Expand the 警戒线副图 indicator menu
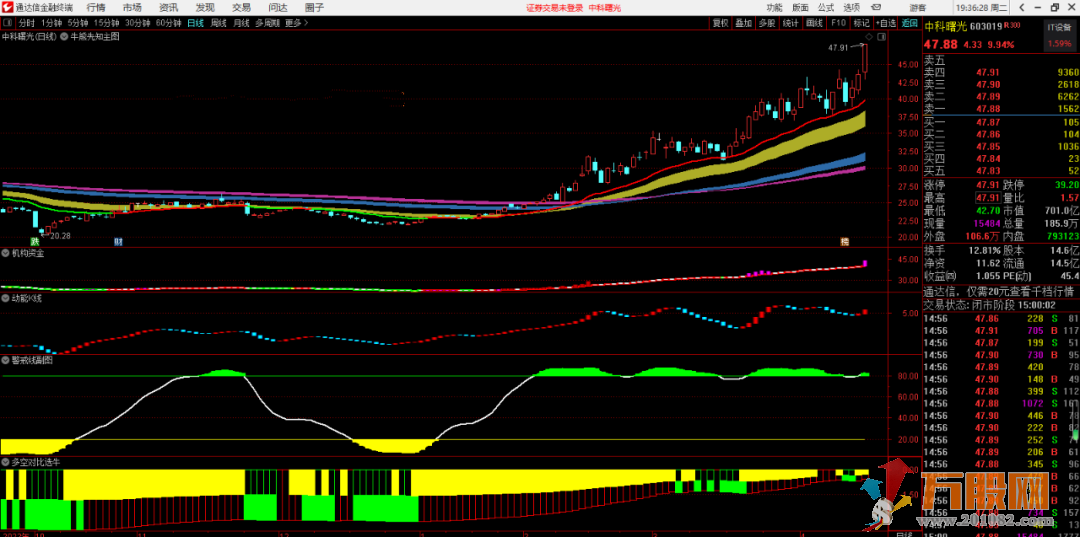 [x=6, y=359]
